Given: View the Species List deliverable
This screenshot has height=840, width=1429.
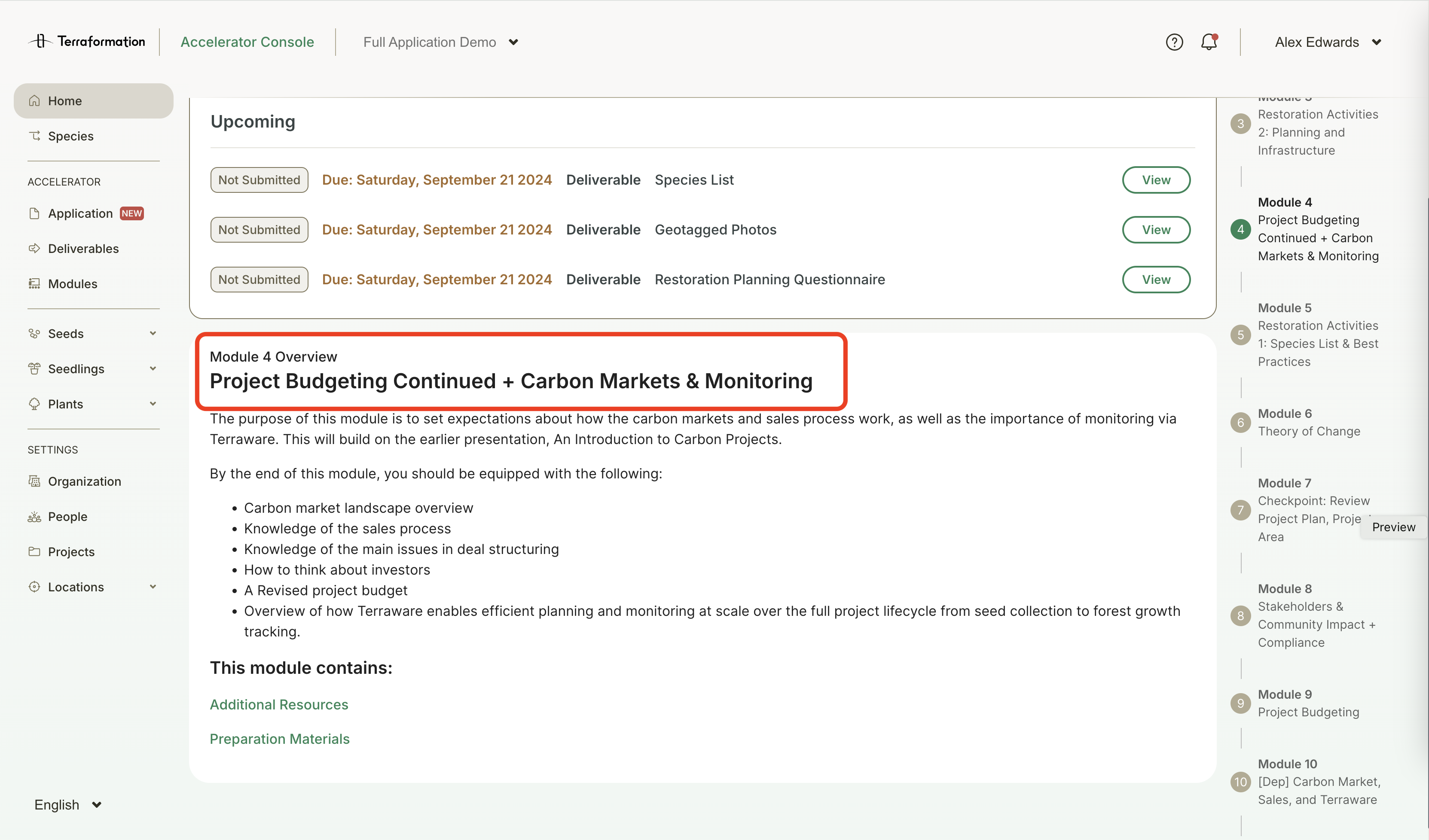Looking at the screenshot, I should tap(1155, 180).
